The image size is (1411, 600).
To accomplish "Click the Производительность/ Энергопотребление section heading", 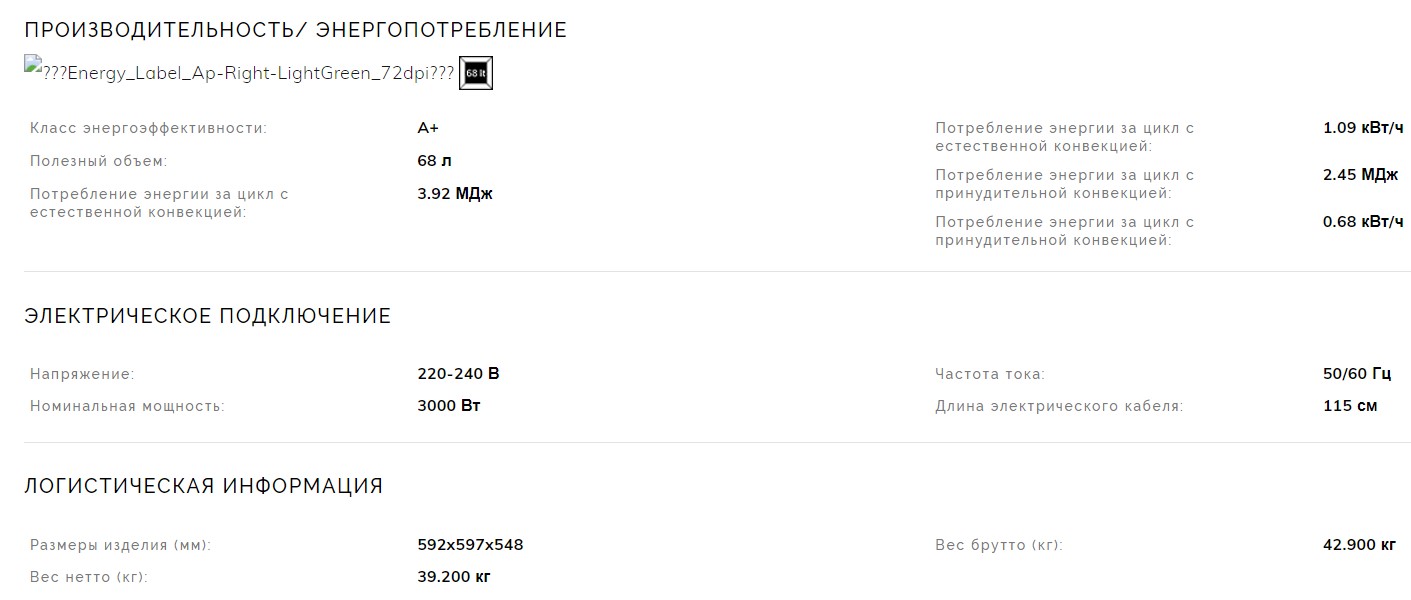I will (x=295, y=30).
